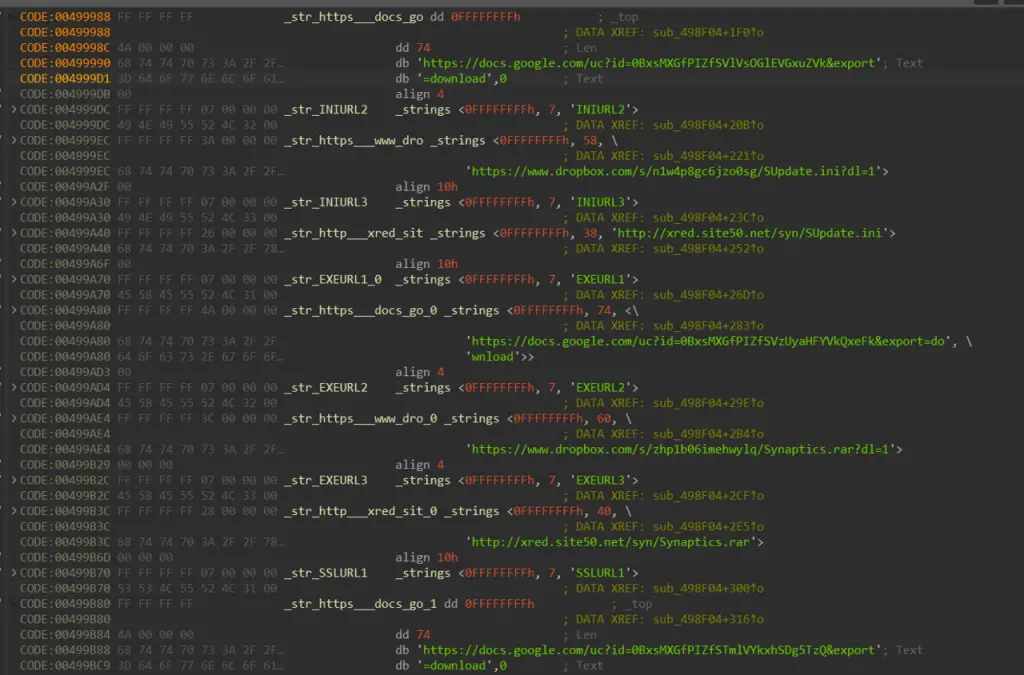Viewport: 1024px width, 675px height.
Task: Select the xred.site50.net SUpdate.ini URL string
Action: click(750, 233)
